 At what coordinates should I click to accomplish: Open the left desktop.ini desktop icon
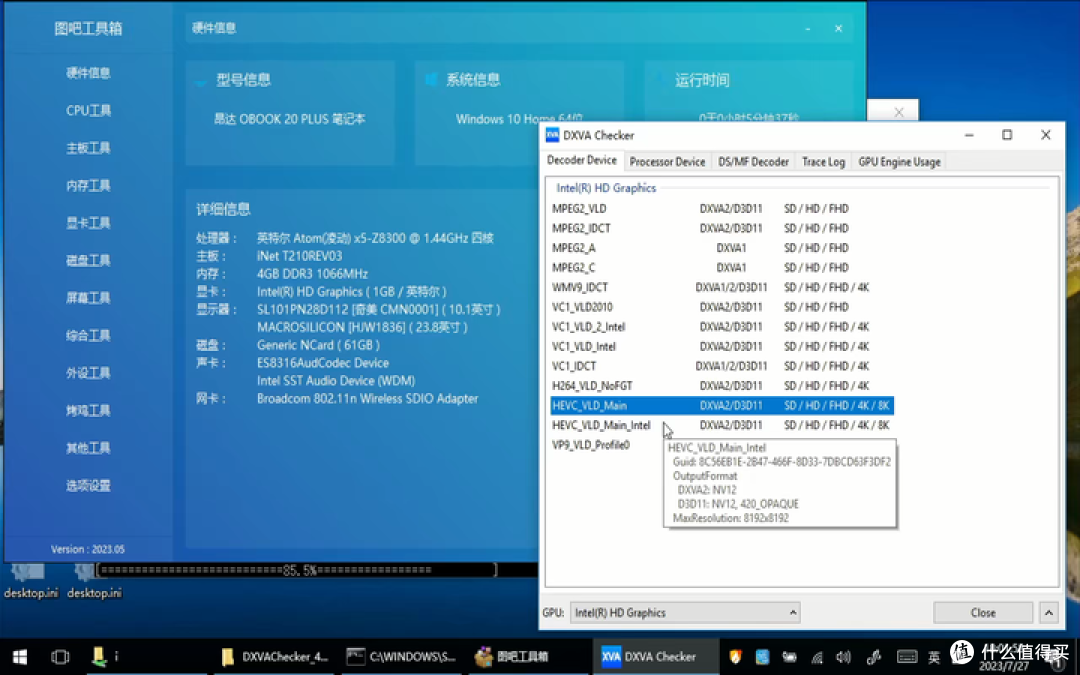(30, 581)
